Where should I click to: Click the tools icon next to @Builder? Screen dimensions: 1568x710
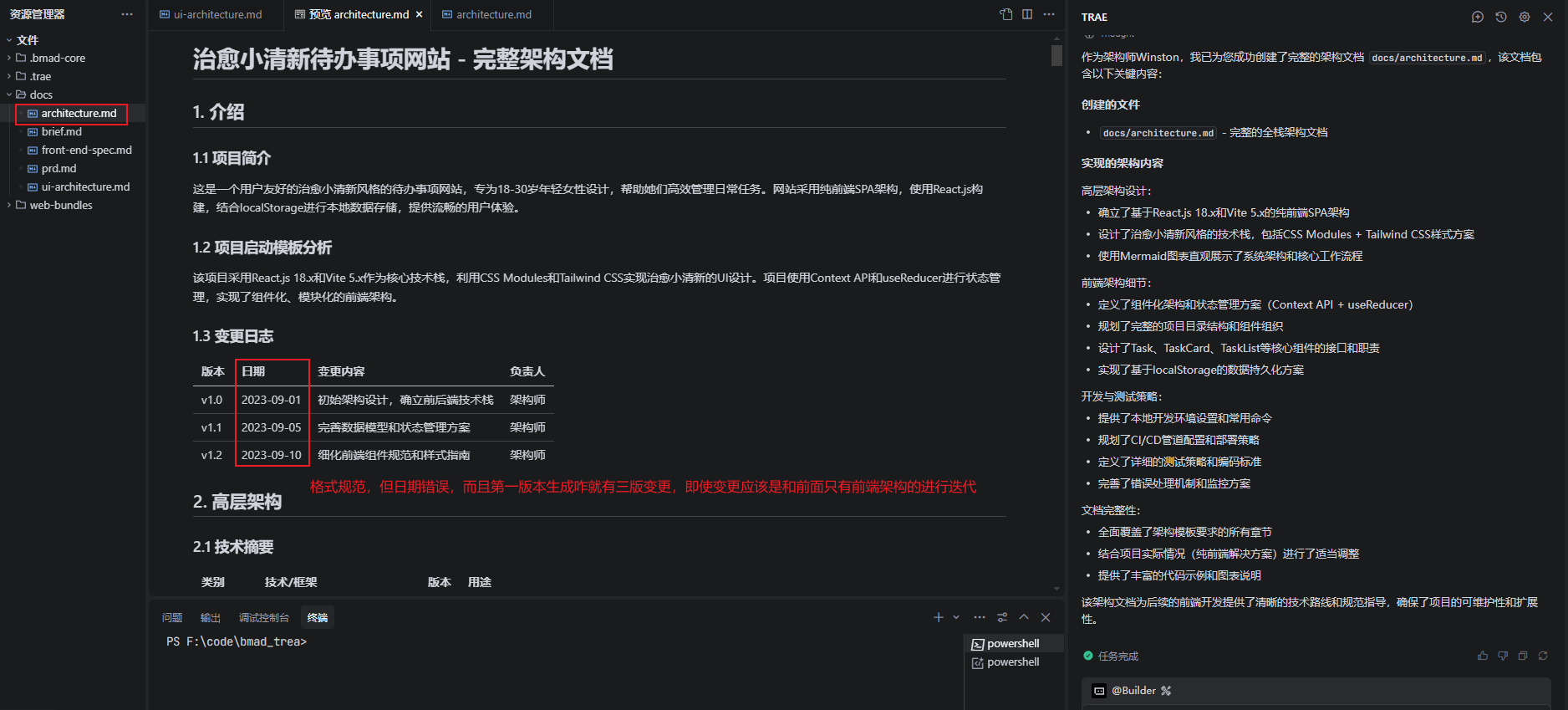(1166, 691)
